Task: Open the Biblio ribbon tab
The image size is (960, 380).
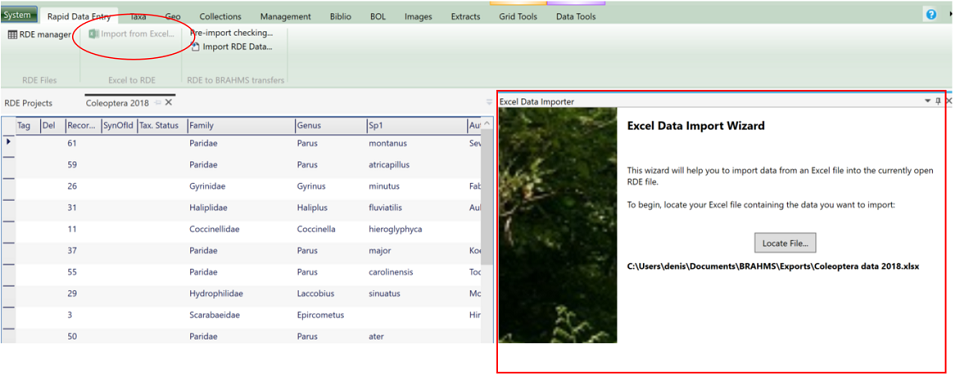Action: point(340,17)
